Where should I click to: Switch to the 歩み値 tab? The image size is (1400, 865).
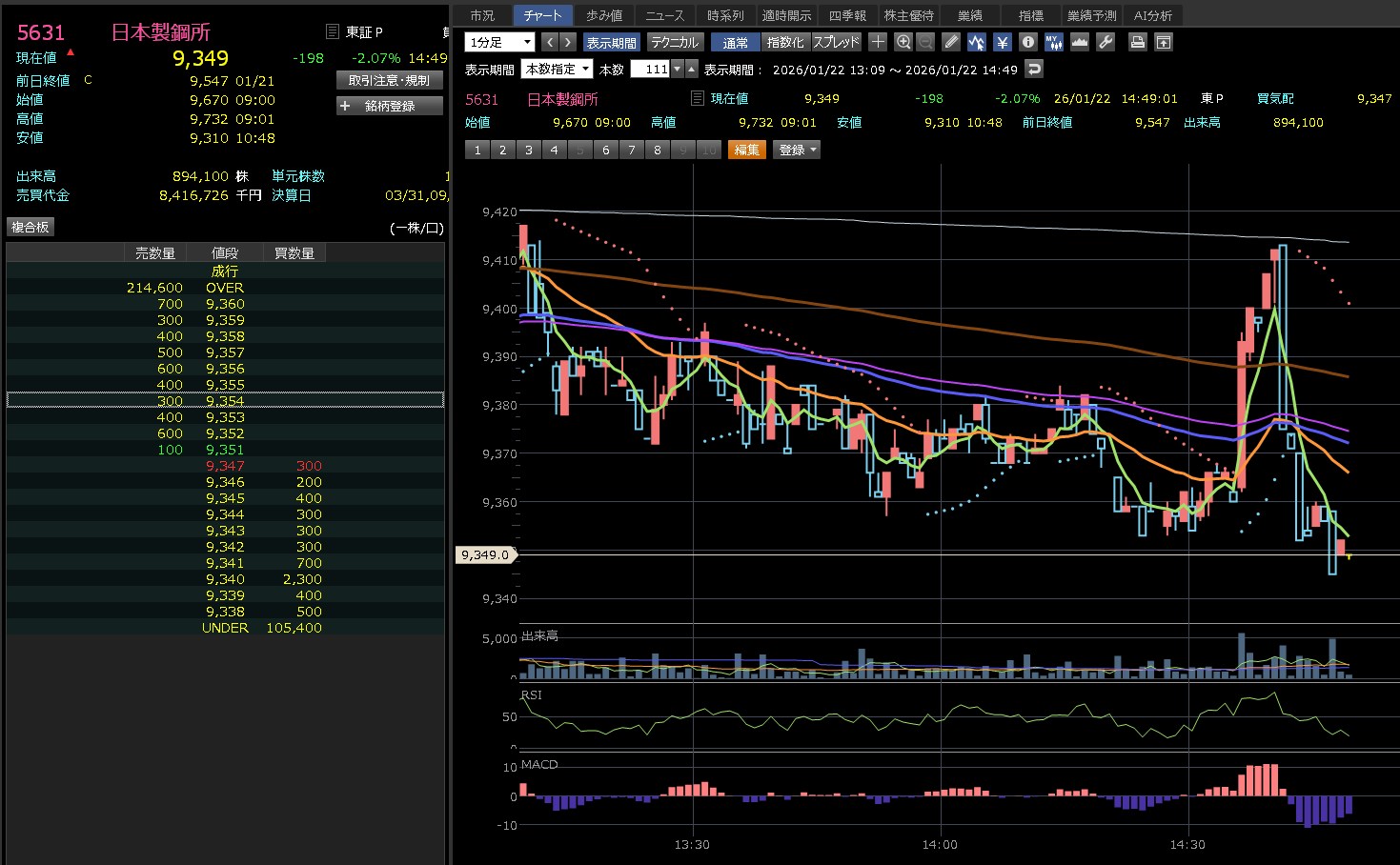tap(604, 15)
